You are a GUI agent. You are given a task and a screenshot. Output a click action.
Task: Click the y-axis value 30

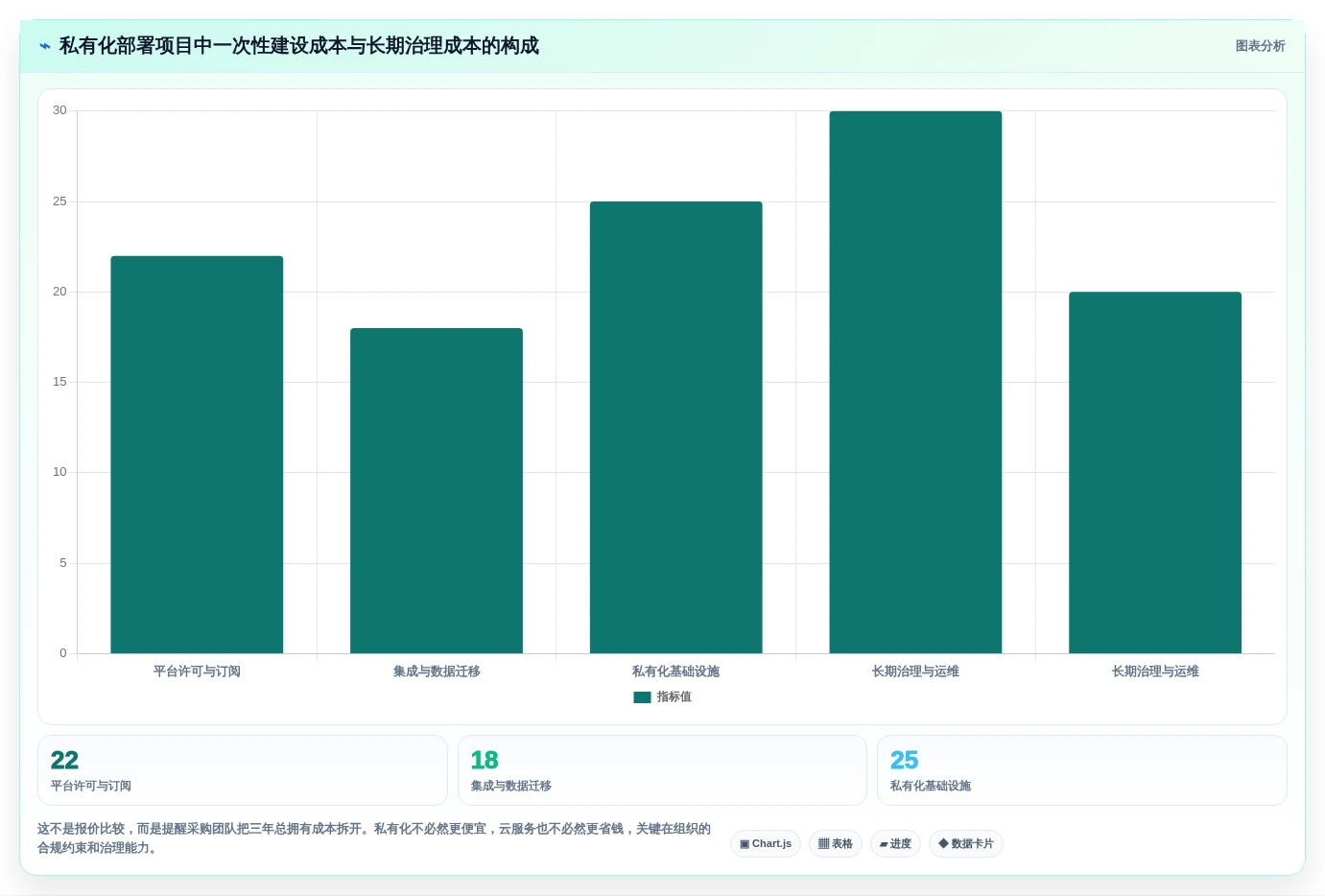click(x=59, y=110)
